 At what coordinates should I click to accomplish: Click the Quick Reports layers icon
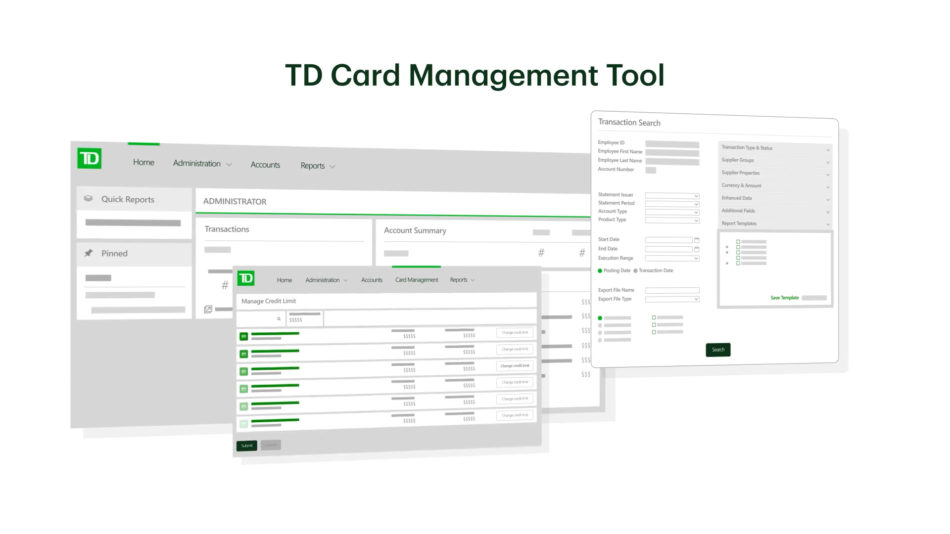point(88,198)
